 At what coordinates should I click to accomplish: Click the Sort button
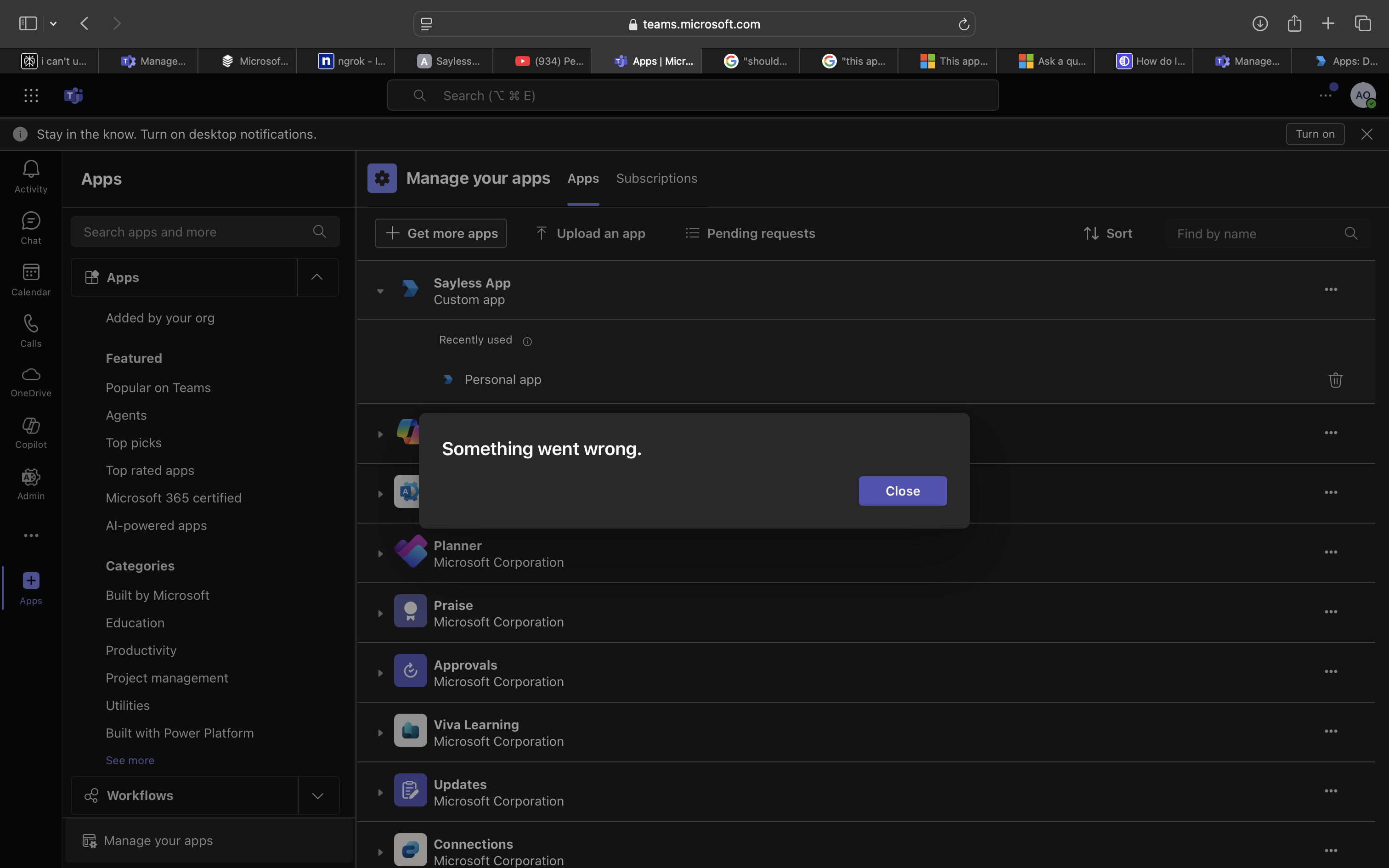coord(1108,233)
